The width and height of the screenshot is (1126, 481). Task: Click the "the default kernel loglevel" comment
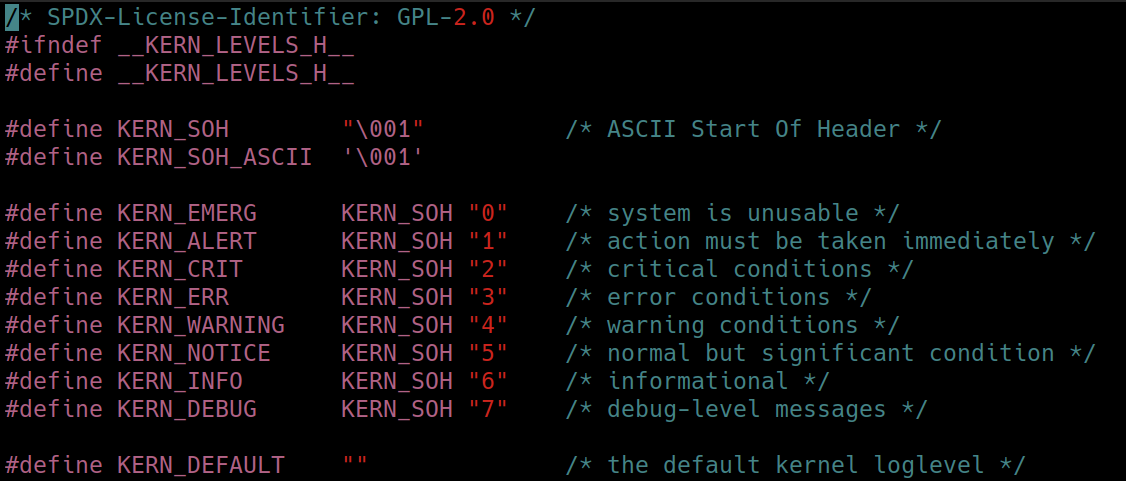[795, 466]
